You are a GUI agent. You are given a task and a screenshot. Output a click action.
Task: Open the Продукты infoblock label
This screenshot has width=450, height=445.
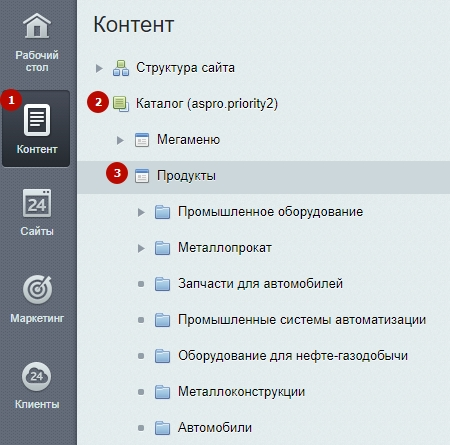click(186, 176)
